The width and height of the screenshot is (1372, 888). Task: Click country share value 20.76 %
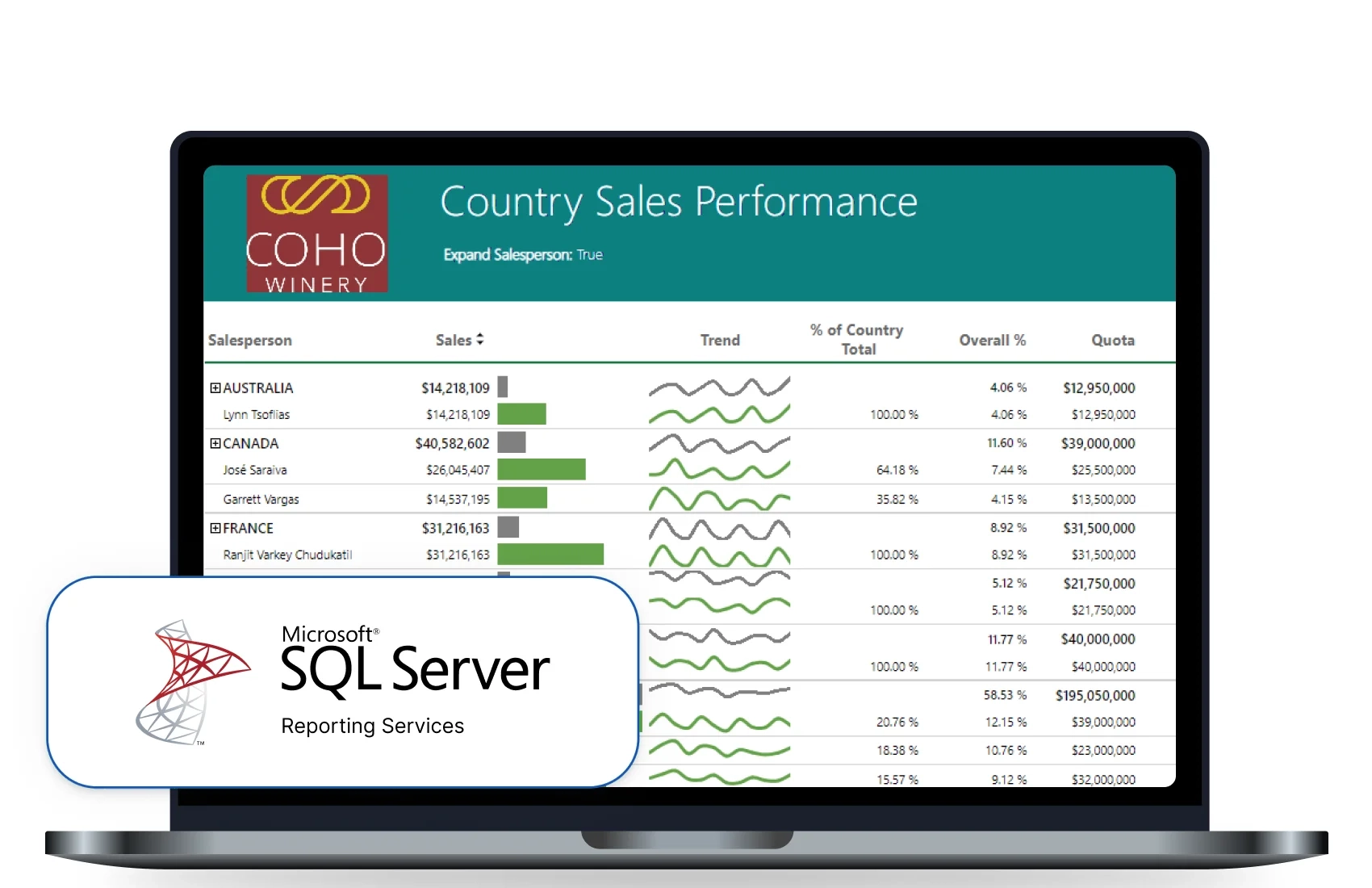coord(897,723)
